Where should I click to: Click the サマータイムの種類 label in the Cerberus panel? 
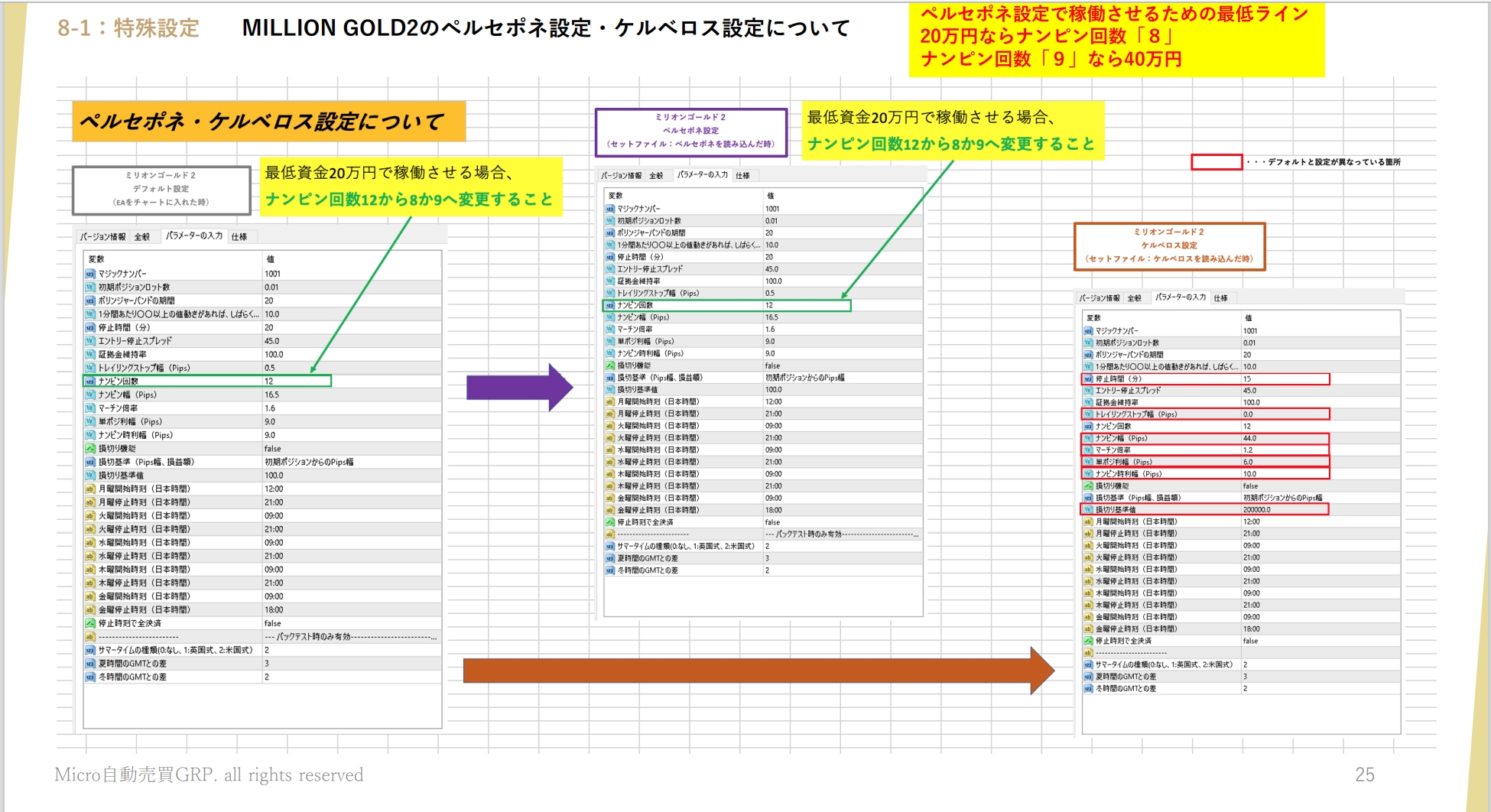pos(1165,665)
